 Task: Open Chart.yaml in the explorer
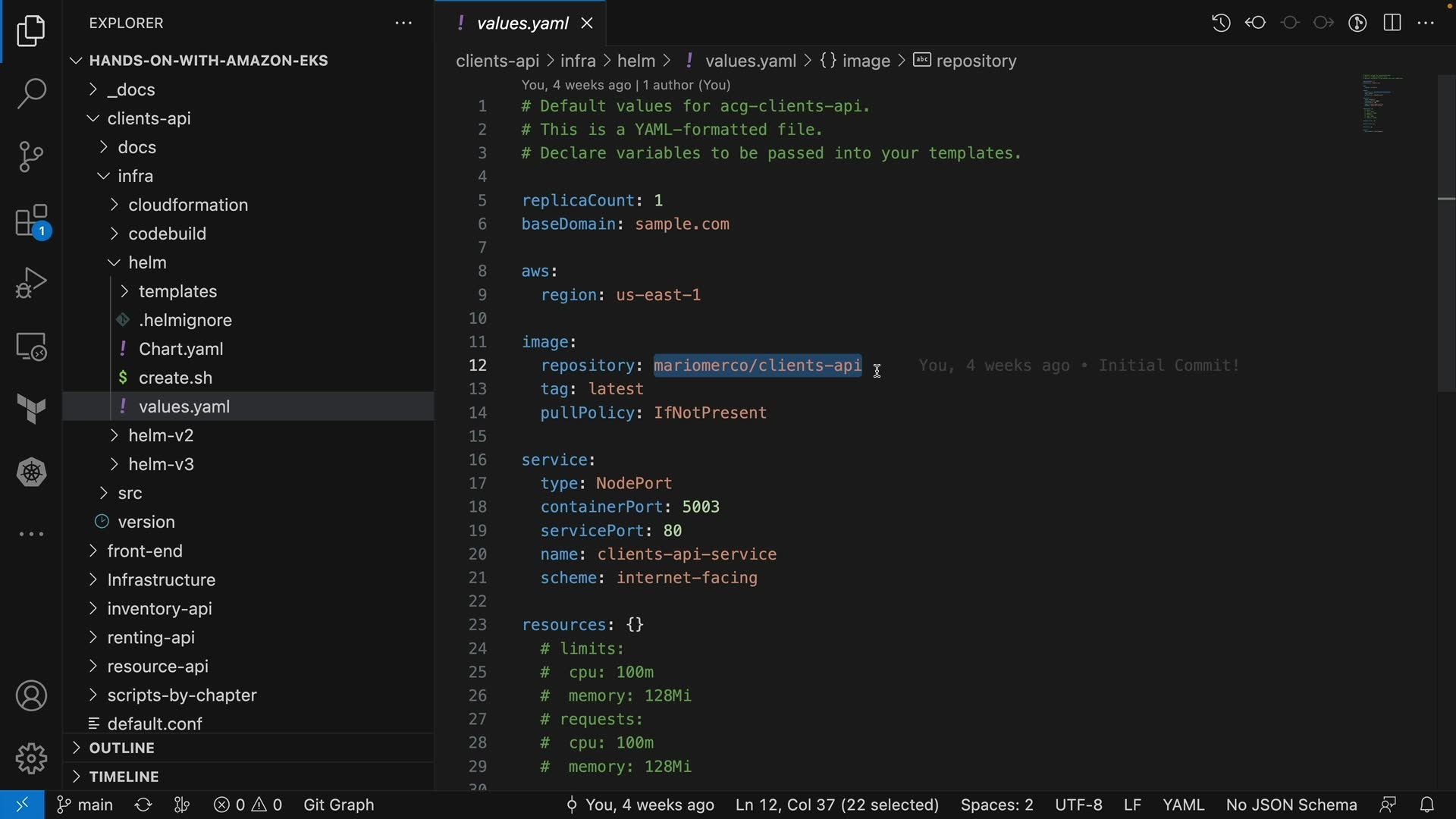point(180,349)
